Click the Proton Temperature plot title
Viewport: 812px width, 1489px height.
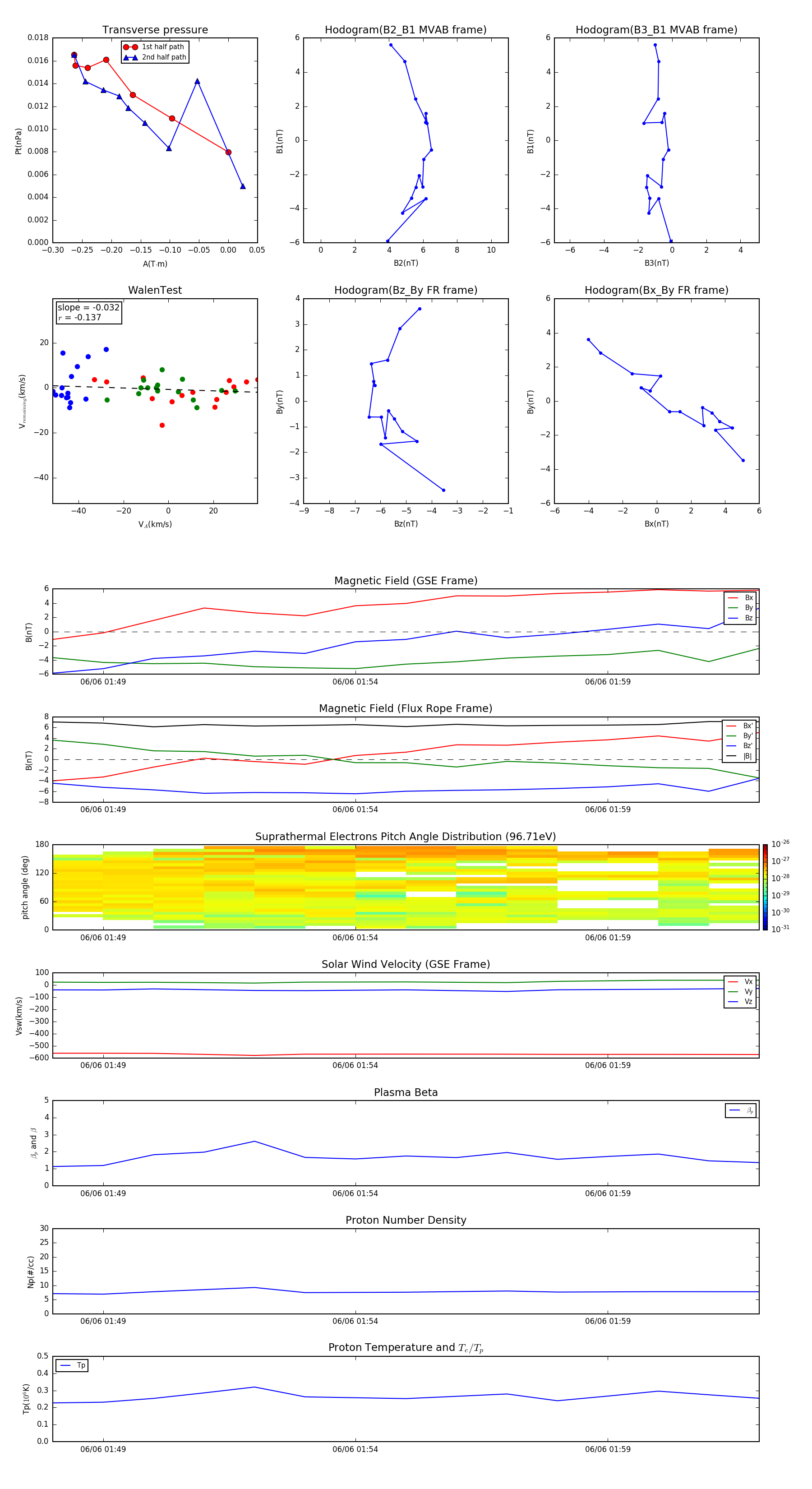tap(406, 1348)
